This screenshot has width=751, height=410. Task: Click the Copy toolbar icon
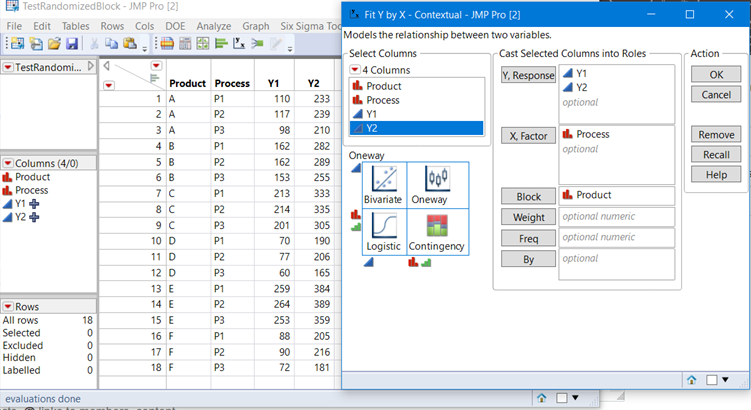[x=112, y=44]
